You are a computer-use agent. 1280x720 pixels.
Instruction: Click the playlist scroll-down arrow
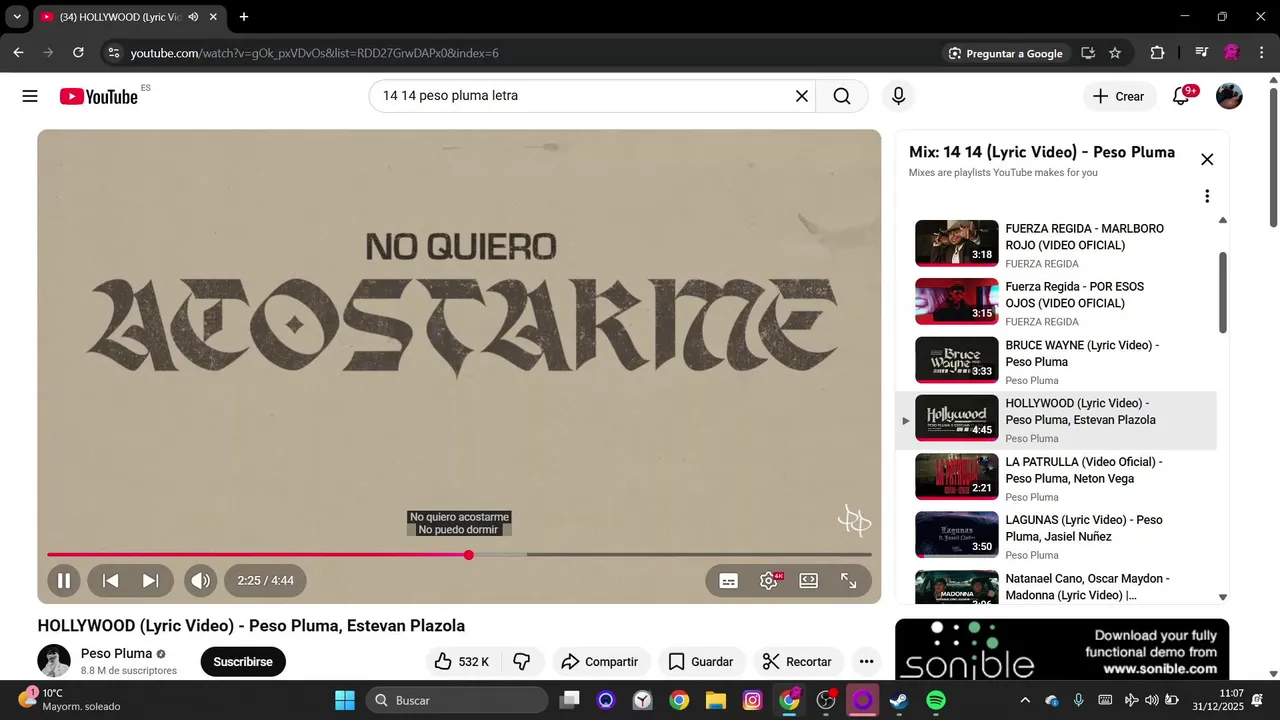tap(1222, 597)
